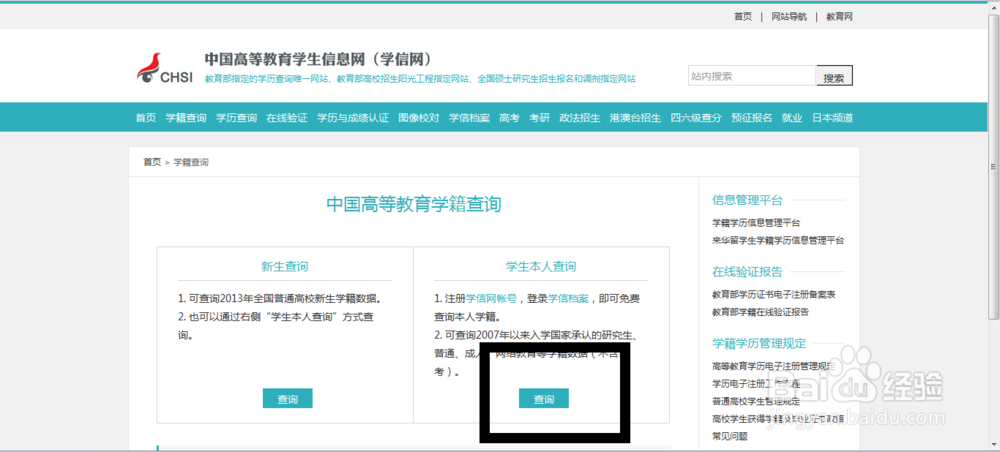Click the 在线验证报告 sidebar heading
The height and width of the screenshot is (452, 1000).
pos(747,272)
